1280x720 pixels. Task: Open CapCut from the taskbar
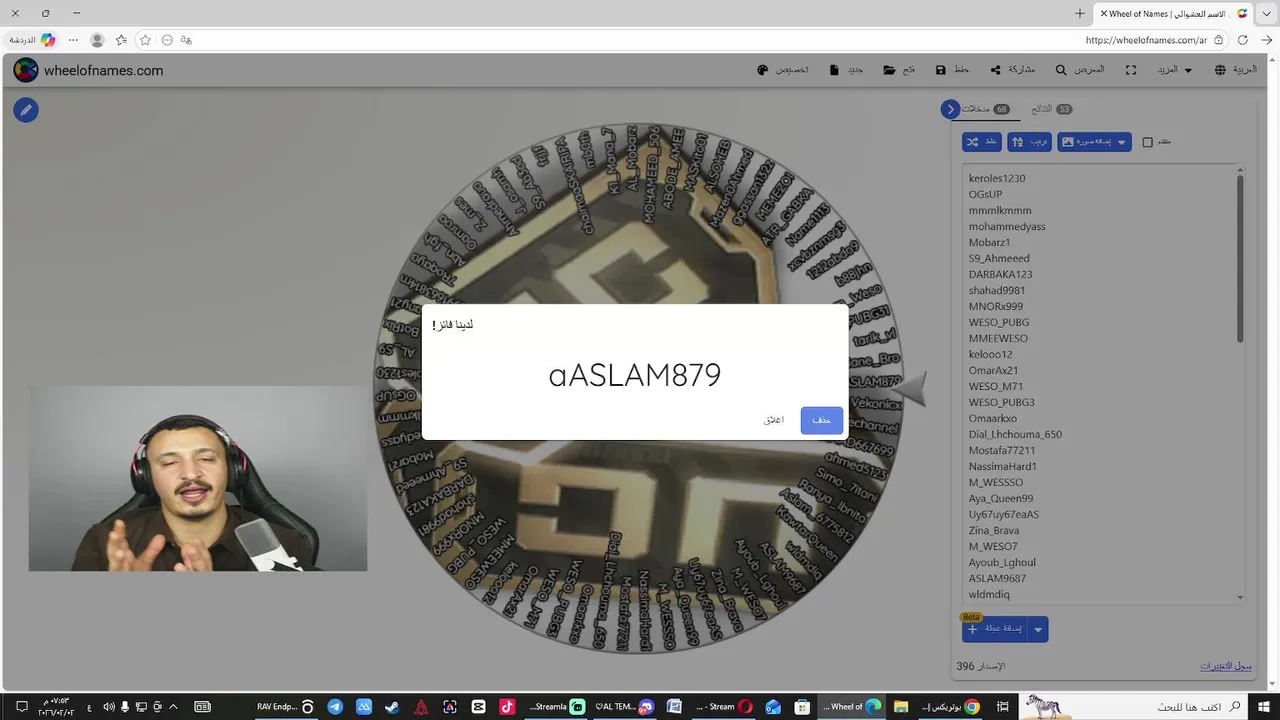coord(478,706)
